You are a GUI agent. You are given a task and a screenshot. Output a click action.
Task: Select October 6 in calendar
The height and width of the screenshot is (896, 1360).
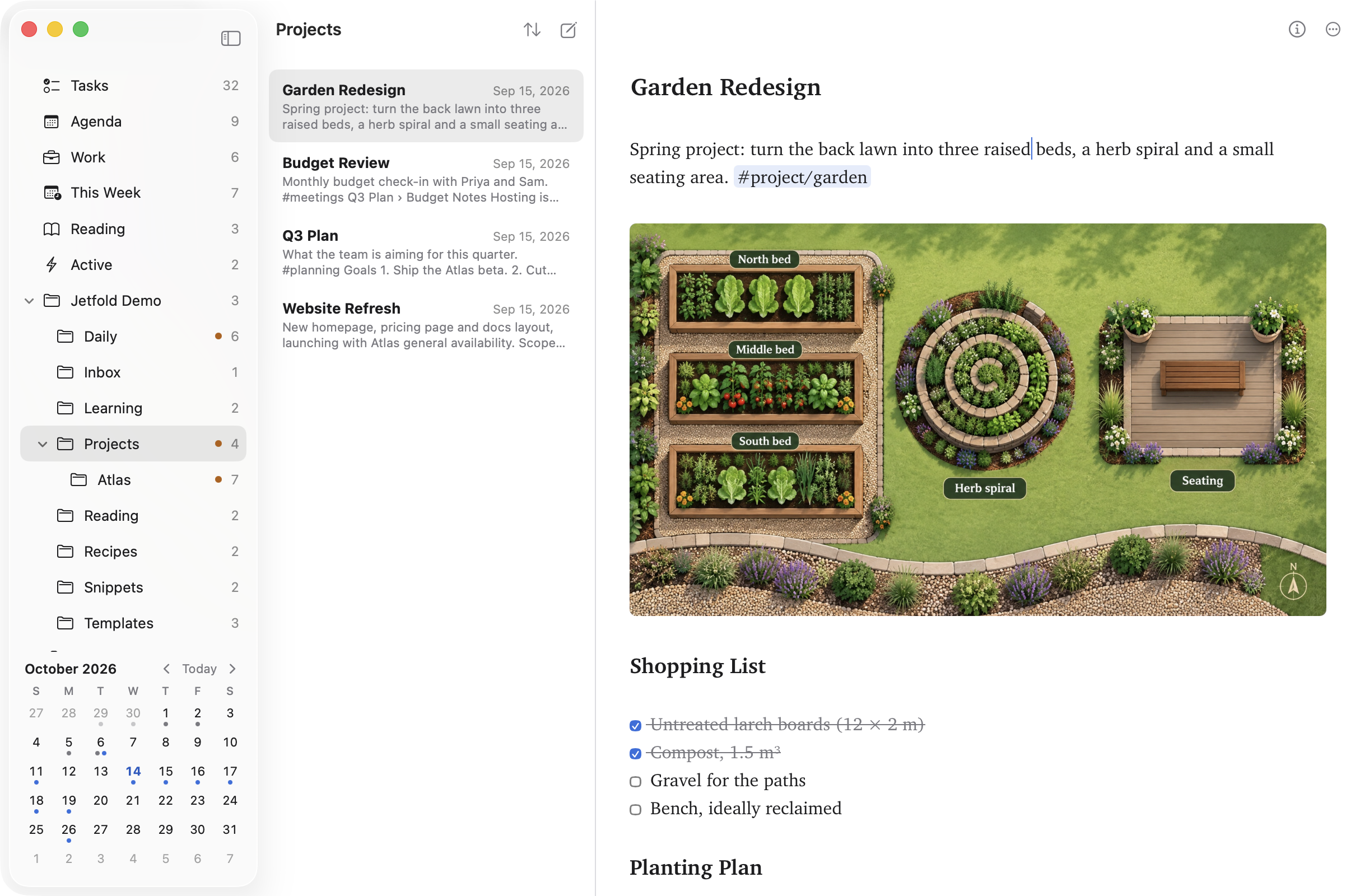coord(101,743)
